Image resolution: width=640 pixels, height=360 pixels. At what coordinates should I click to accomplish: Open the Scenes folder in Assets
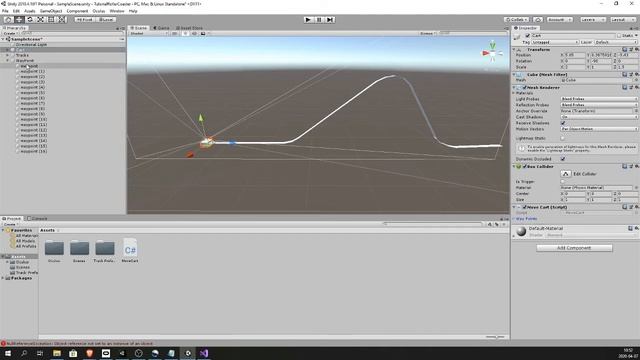tap(79, 251)
